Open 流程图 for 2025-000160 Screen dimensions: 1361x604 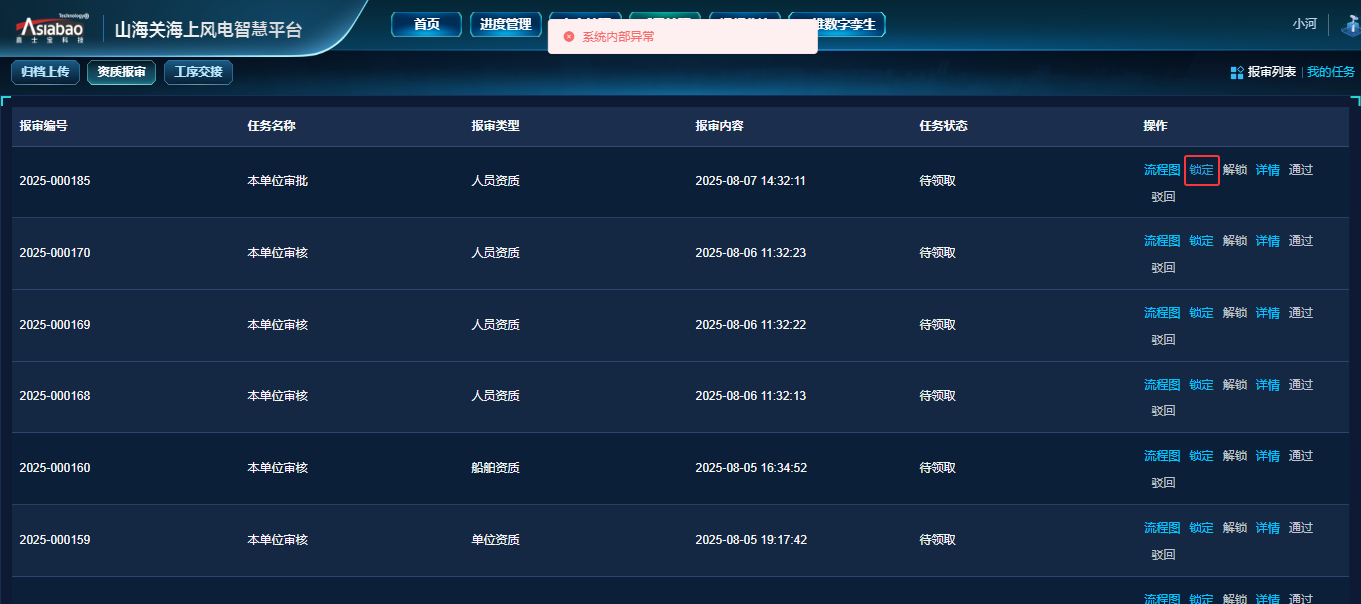tap(1162, 456)
